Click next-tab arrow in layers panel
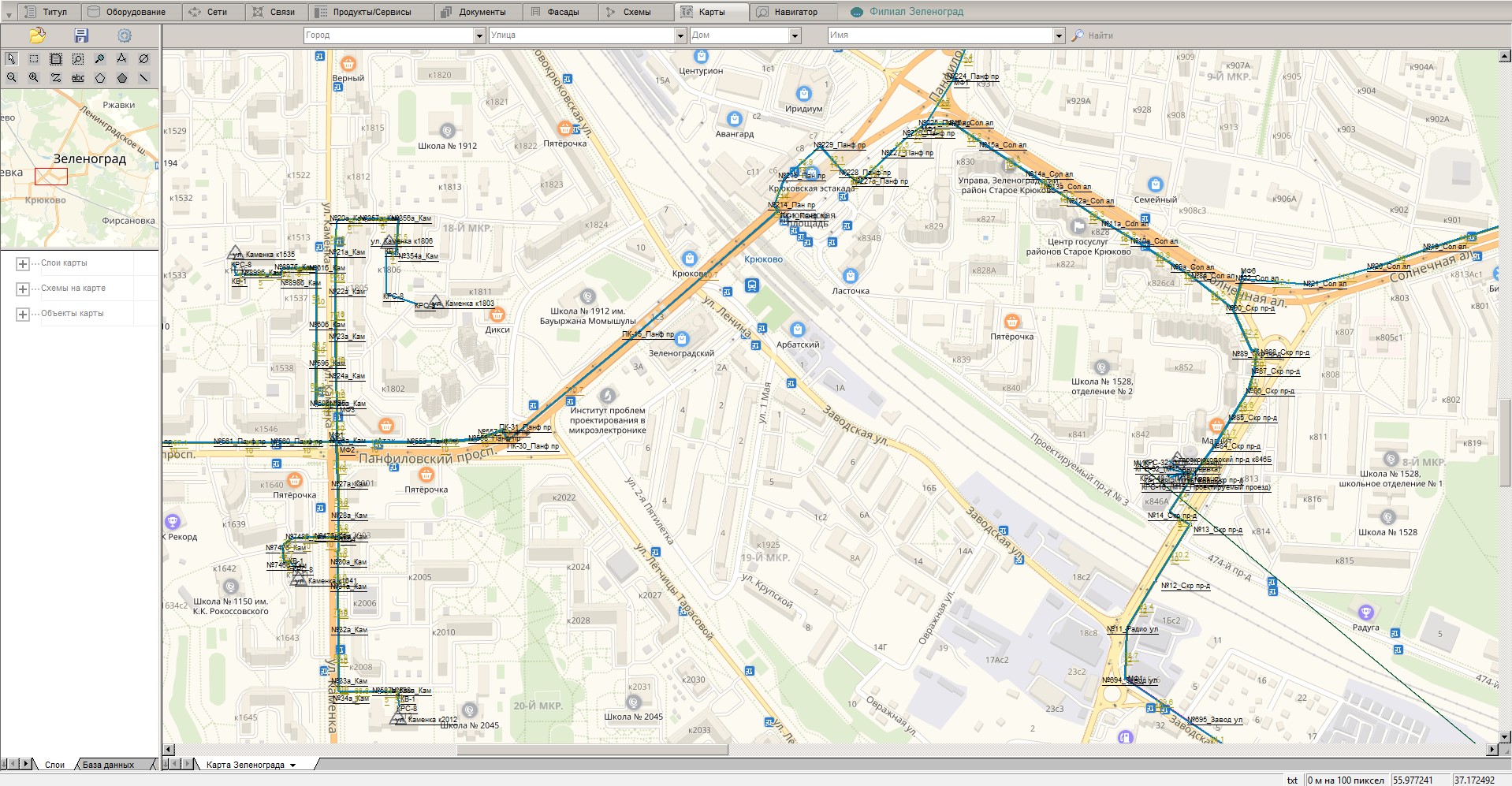 26,764
